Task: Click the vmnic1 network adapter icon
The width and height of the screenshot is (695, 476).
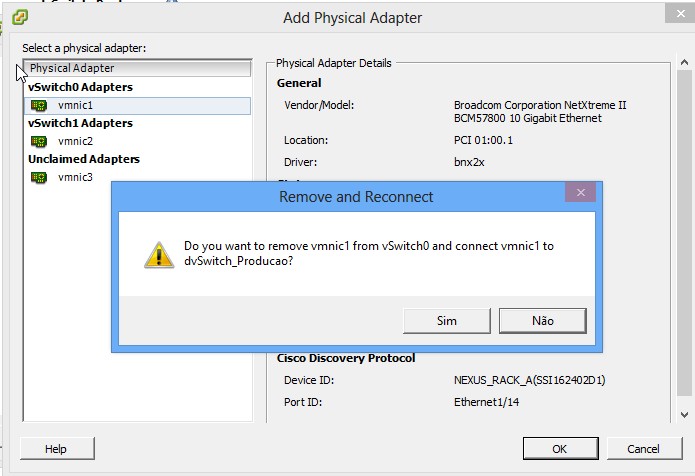Action: click(39, 105)
